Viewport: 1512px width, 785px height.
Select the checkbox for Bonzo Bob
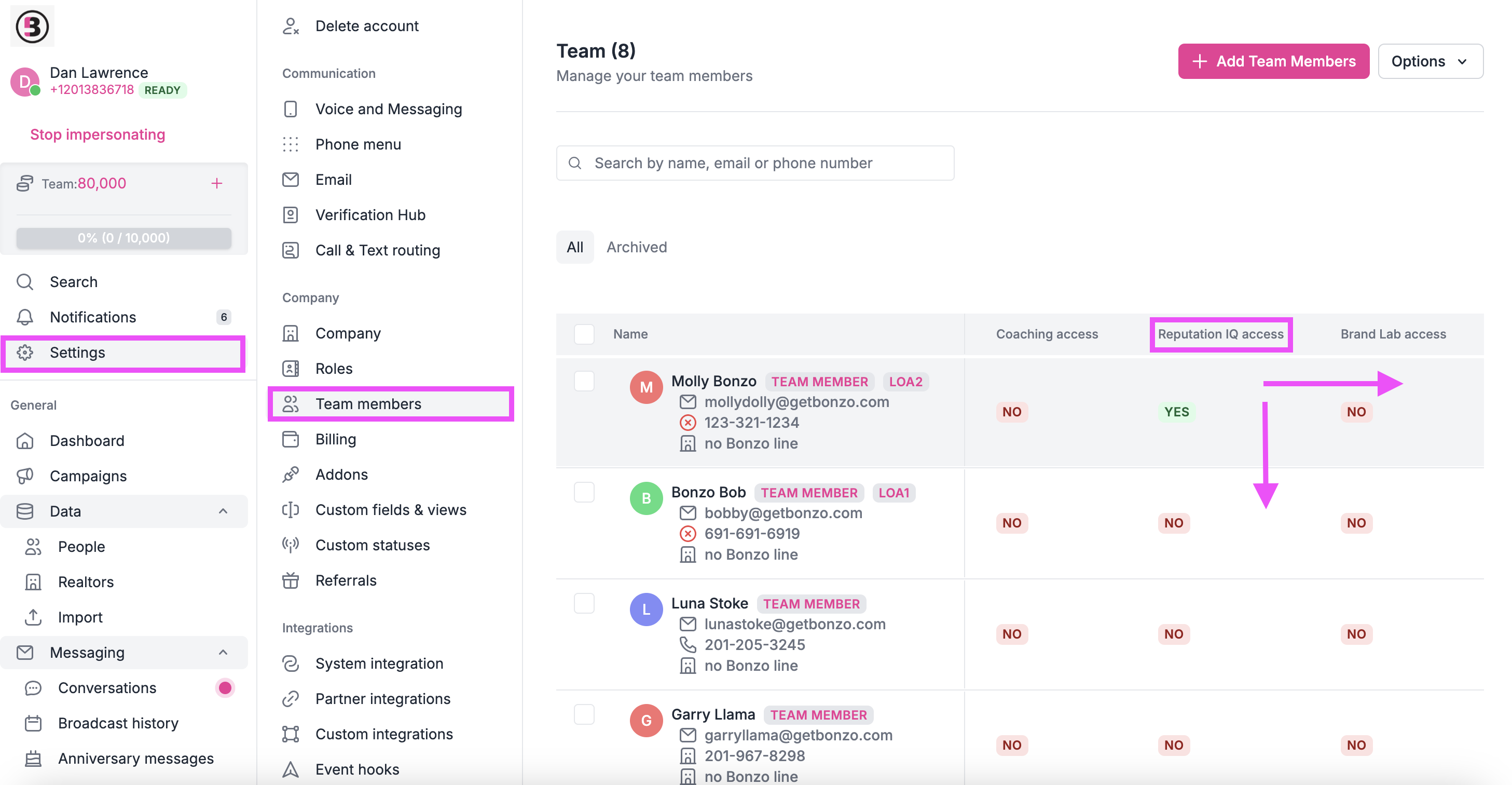tap(584, 492)
